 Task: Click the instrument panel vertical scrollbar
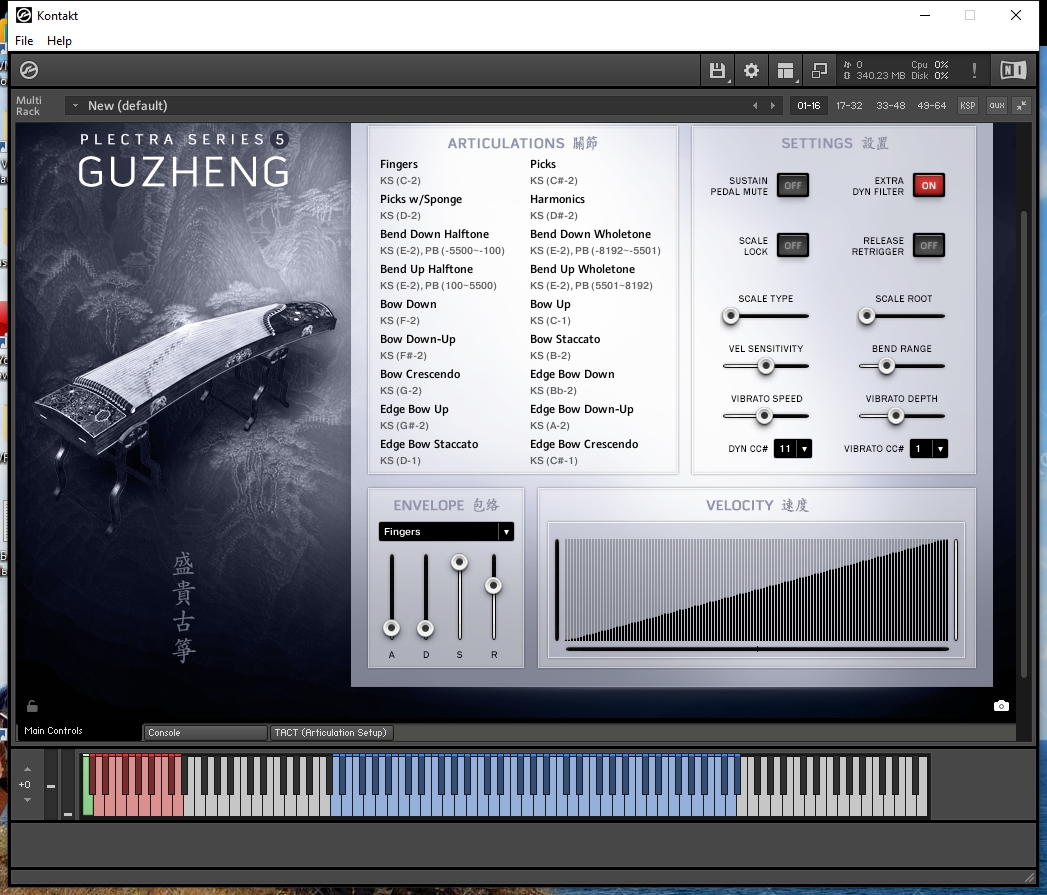[1024, 444]
